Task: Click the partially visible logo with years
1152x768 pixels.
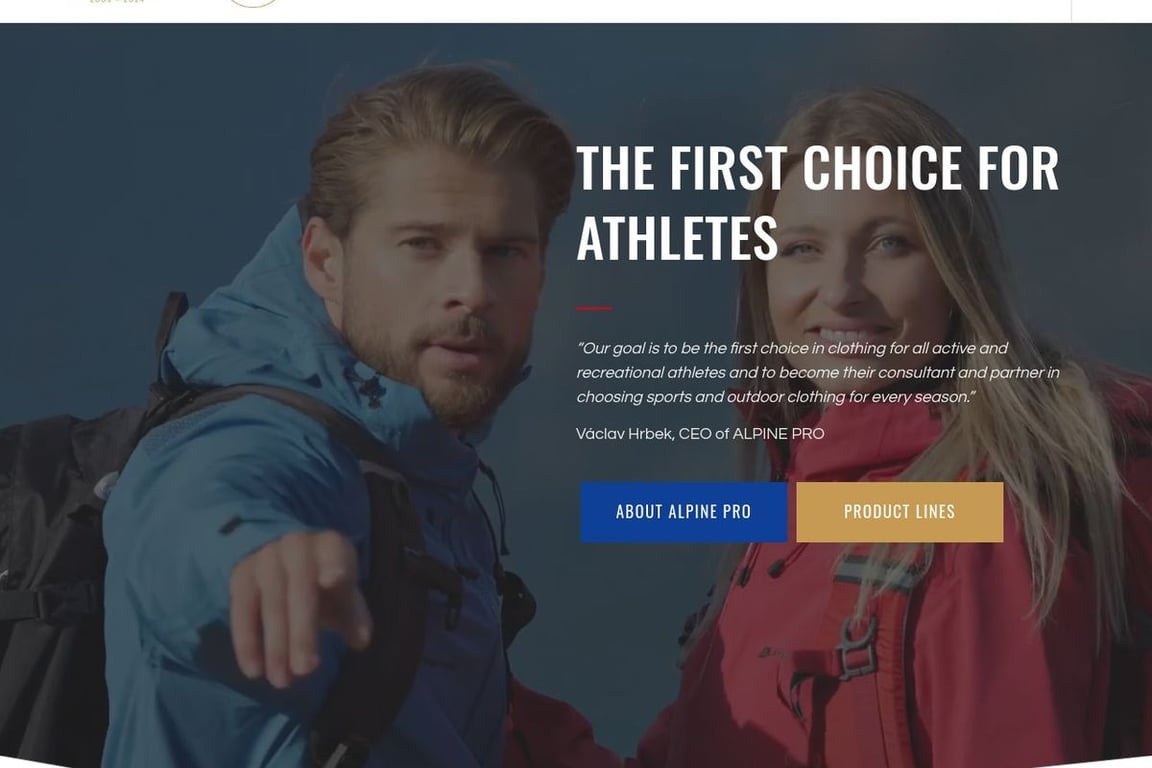Action: click(x=116, y=1)
